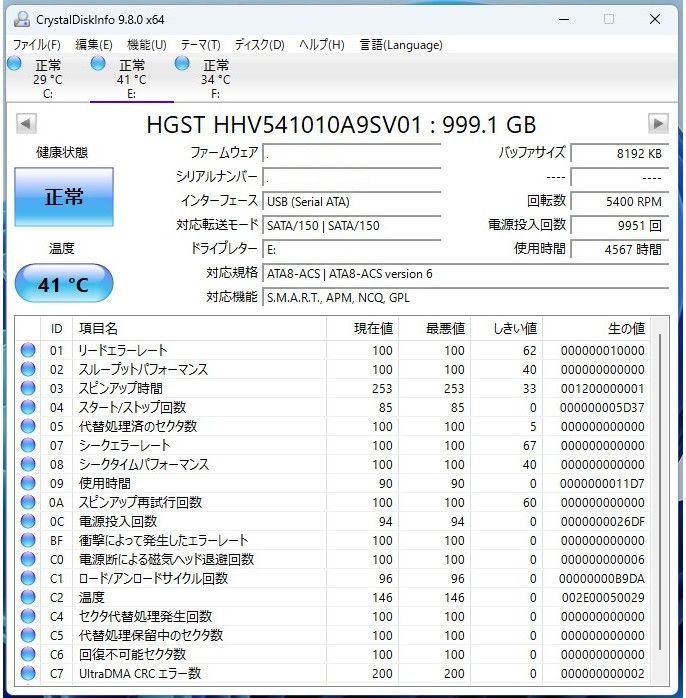Click status orb for ID C6 回復不可能セクタ数

click(x=28, y=654)
